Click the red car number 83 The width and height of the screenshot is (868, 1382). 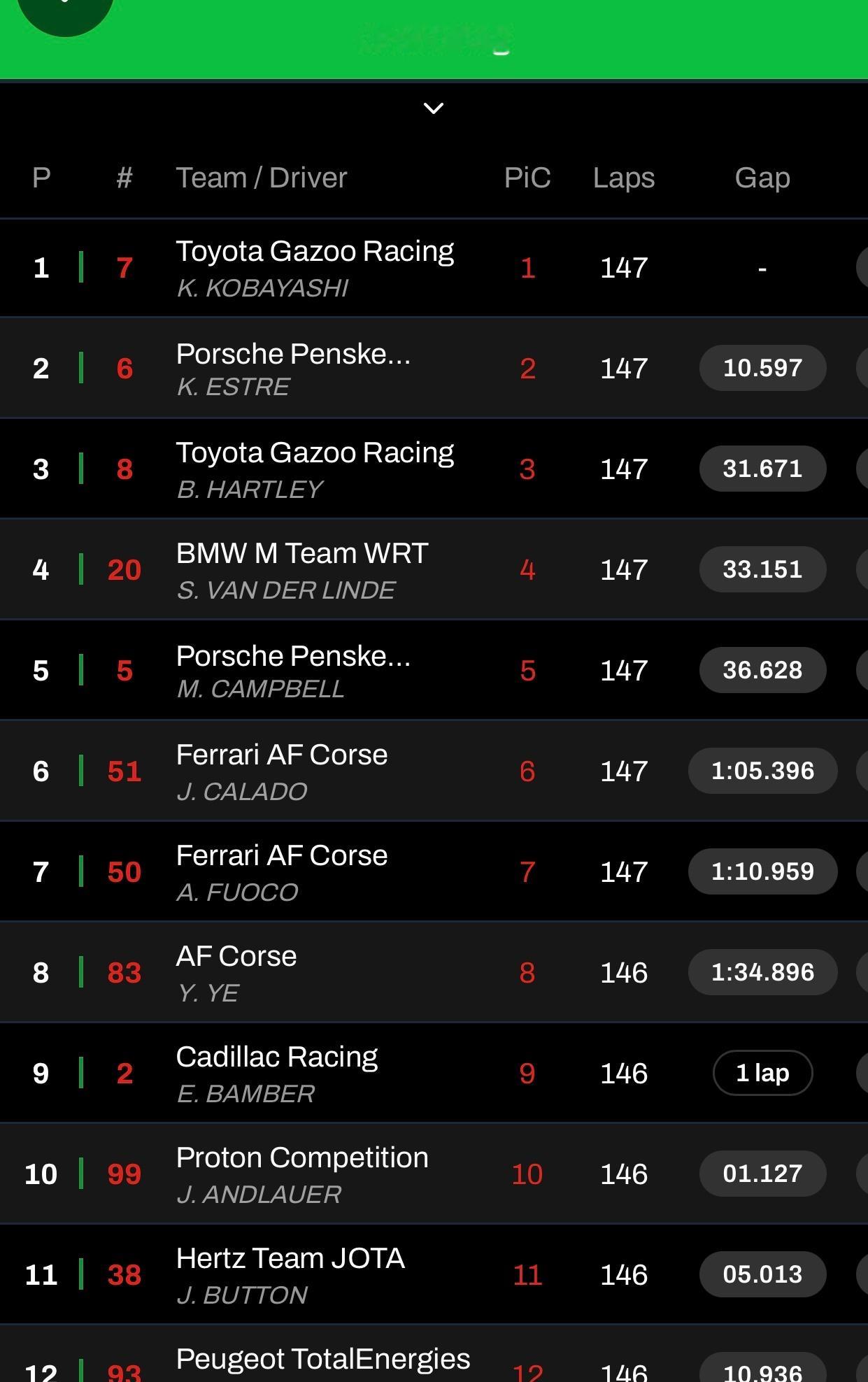coord(124,973)
